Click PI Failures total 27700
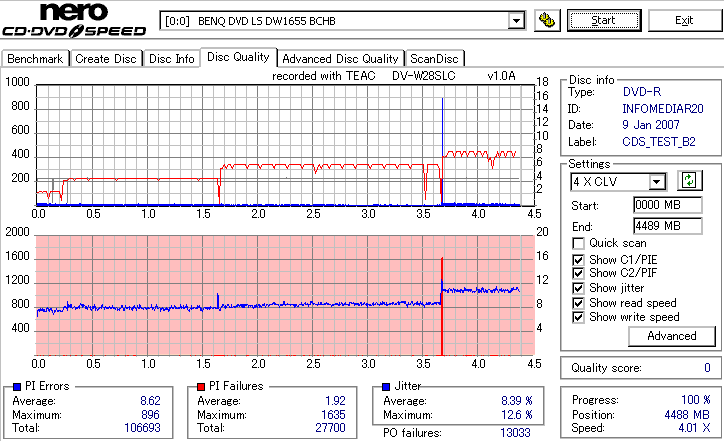This screenshot has height=441, width=724. coord(330,428)
